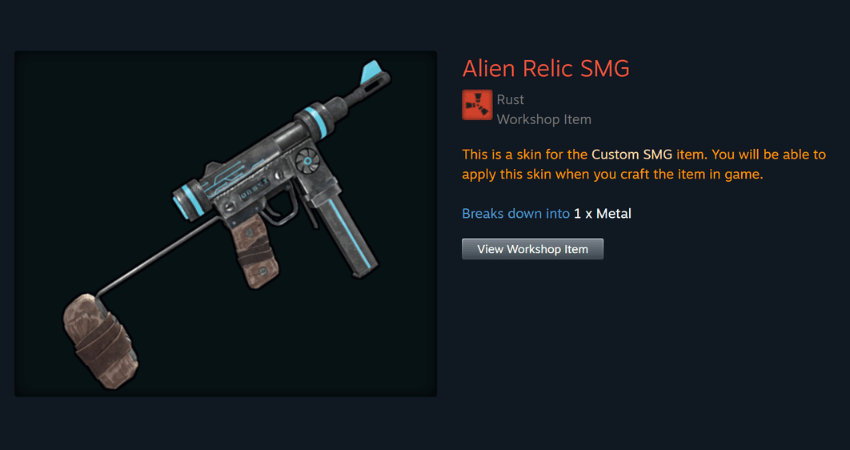850x450 pixels.
Task: Click the Workshop Item label
Action: [x=544, y=119]
